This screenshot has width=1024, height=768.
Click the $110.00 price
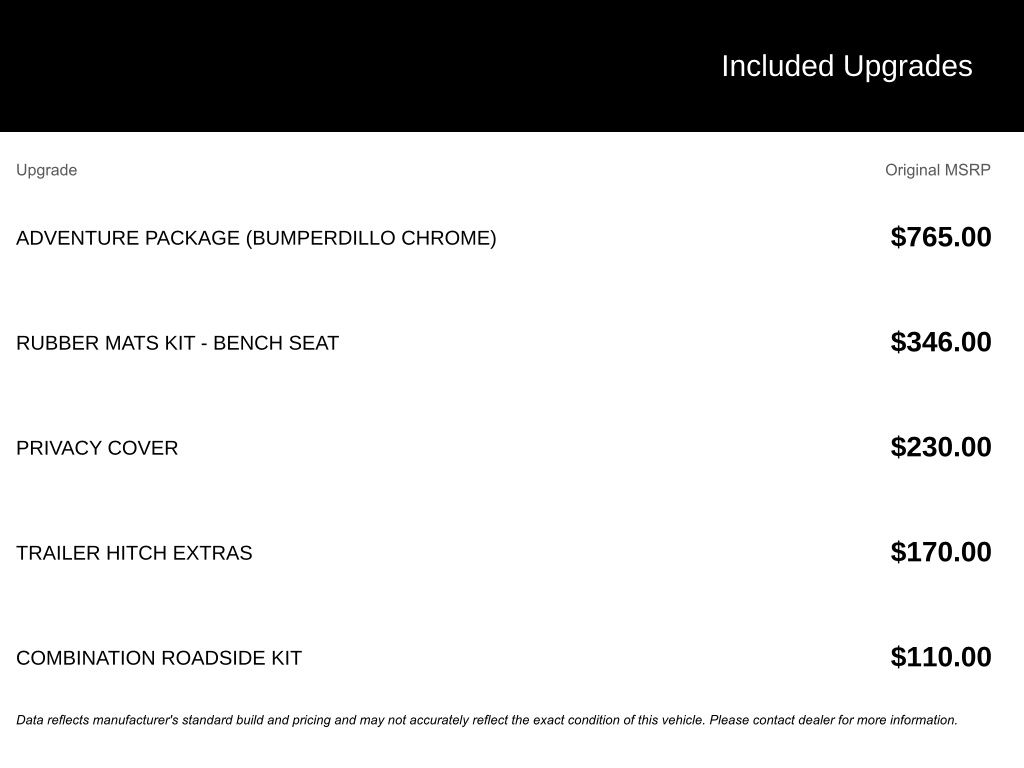940,657
